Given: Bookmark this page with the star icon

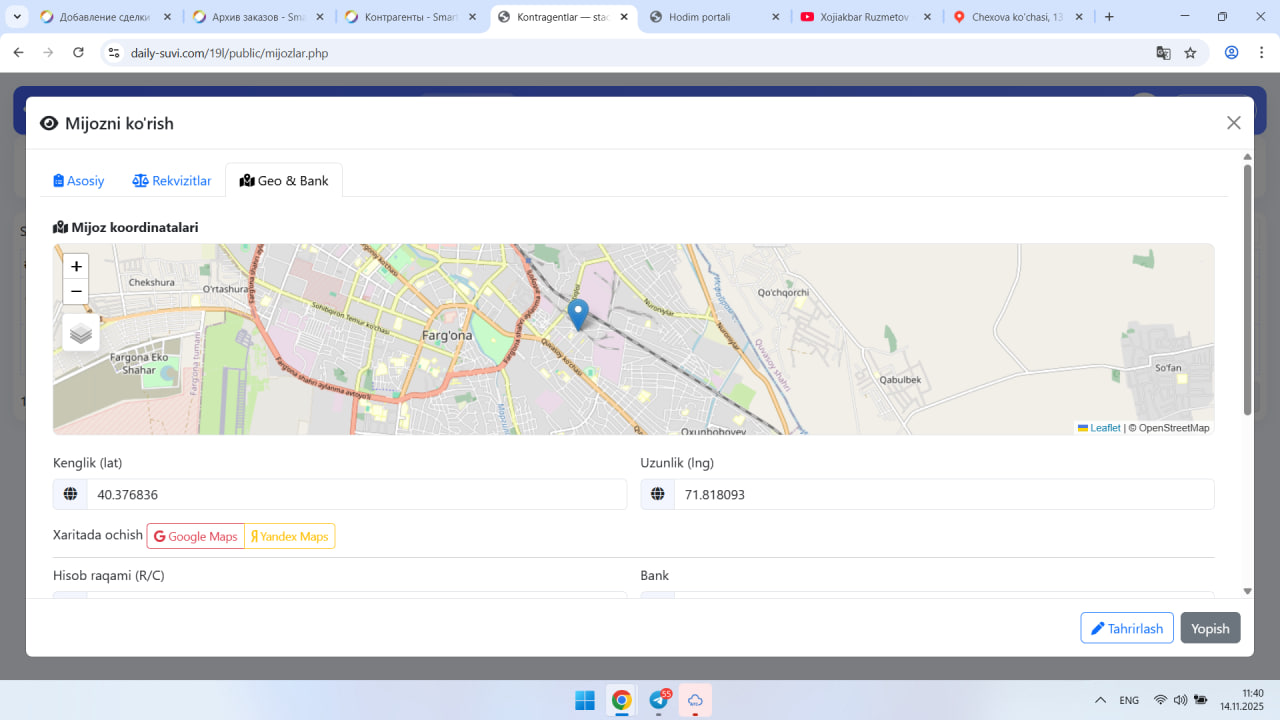Looking at the screenshot, I should pos(1190,53).
